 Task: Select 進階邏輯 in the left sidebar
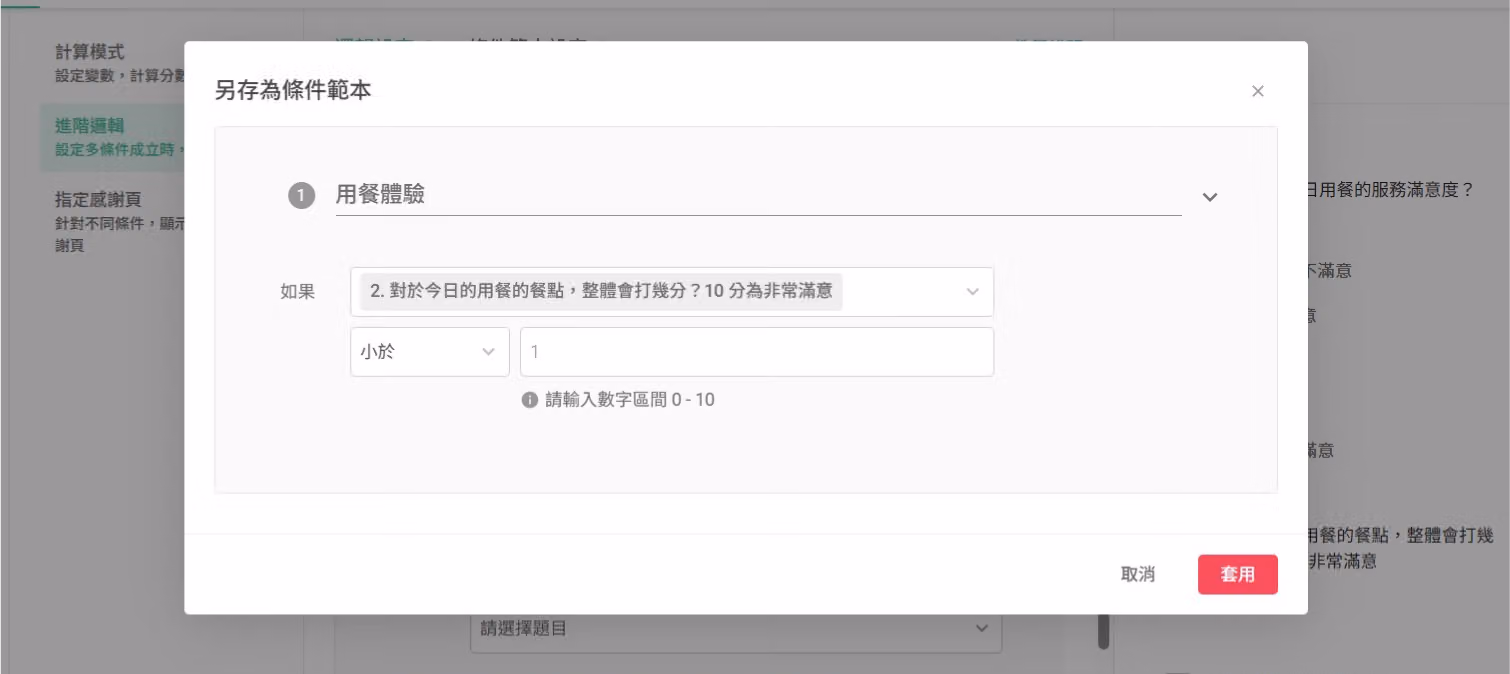(112, 137)
